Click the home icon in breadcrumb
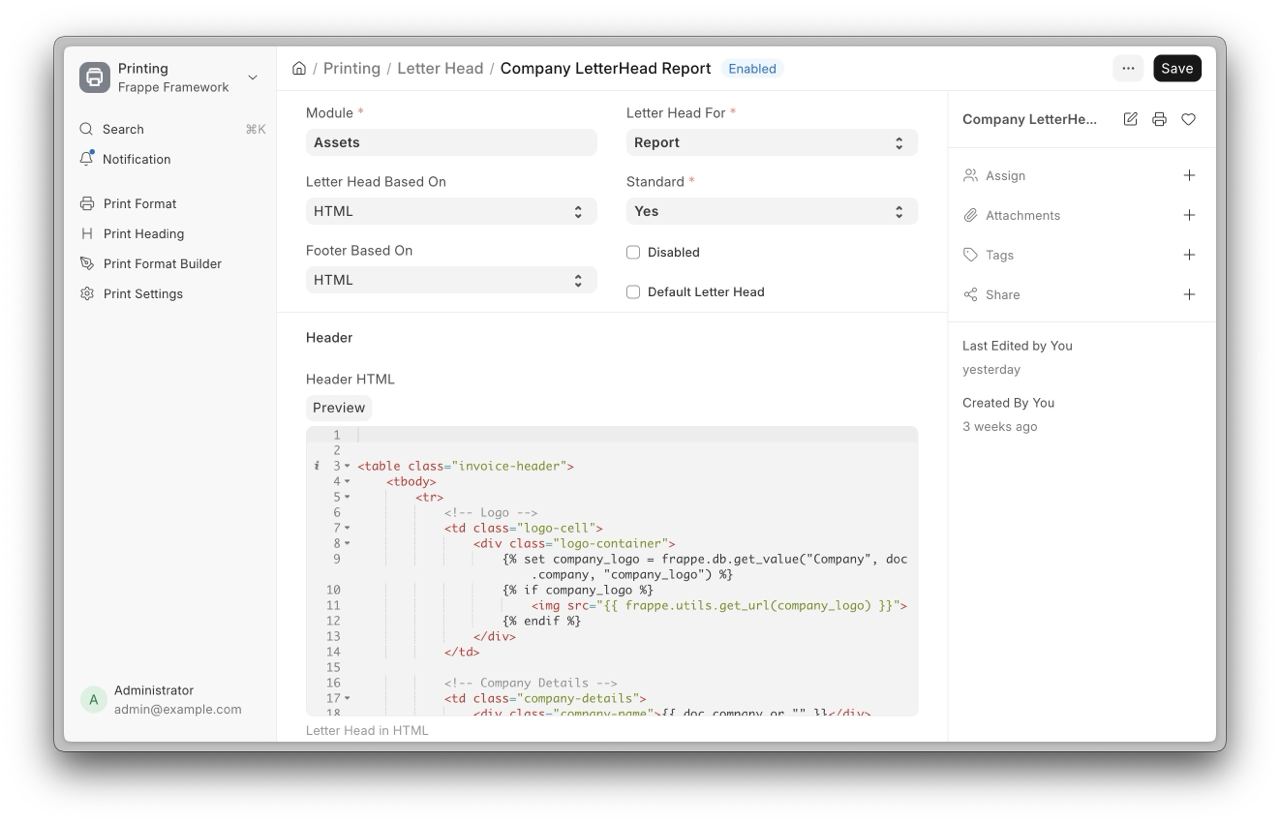This screenshot has width=1280, height=823. tap(299, 69)
